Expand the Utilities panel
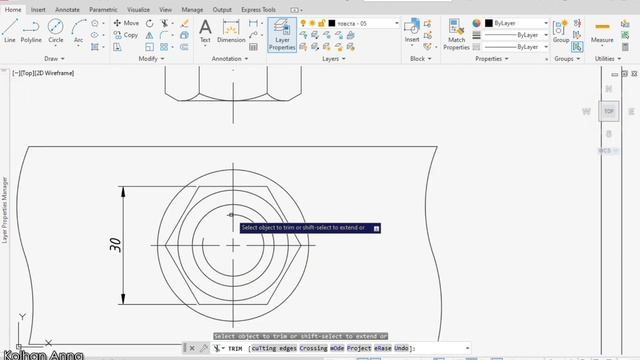This screenshot has width=640, height=360. [x=608, y=59]
